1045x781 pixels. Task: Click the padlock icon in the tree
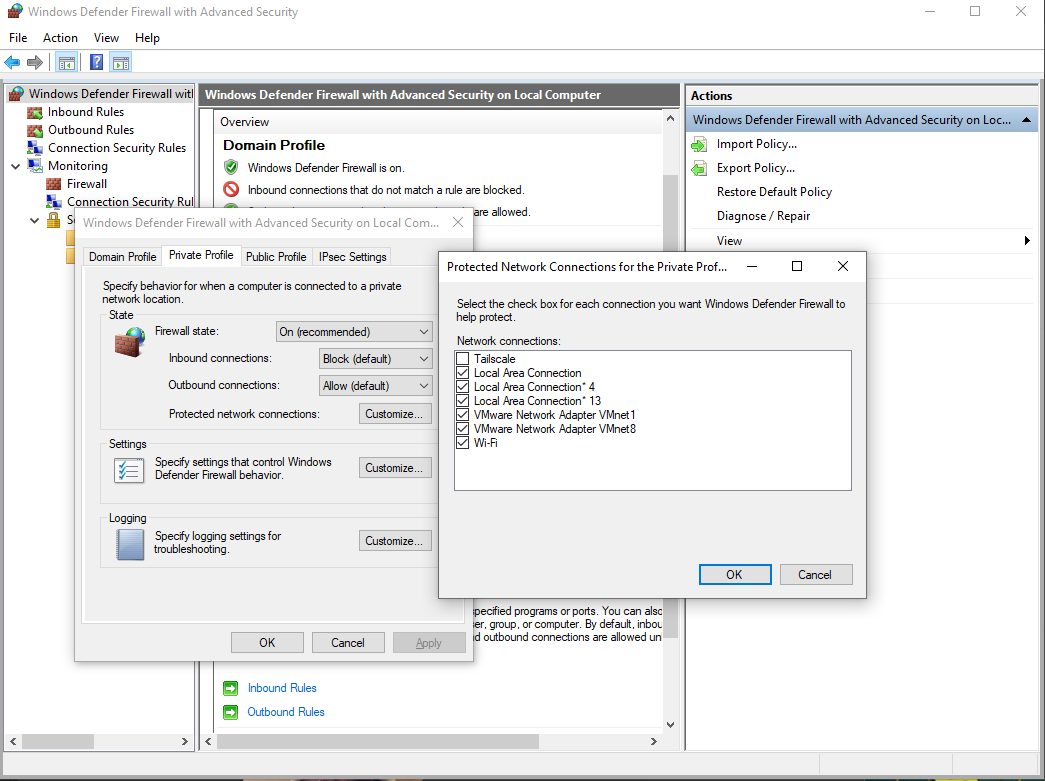pyautogui.click(x=53, y=220)
